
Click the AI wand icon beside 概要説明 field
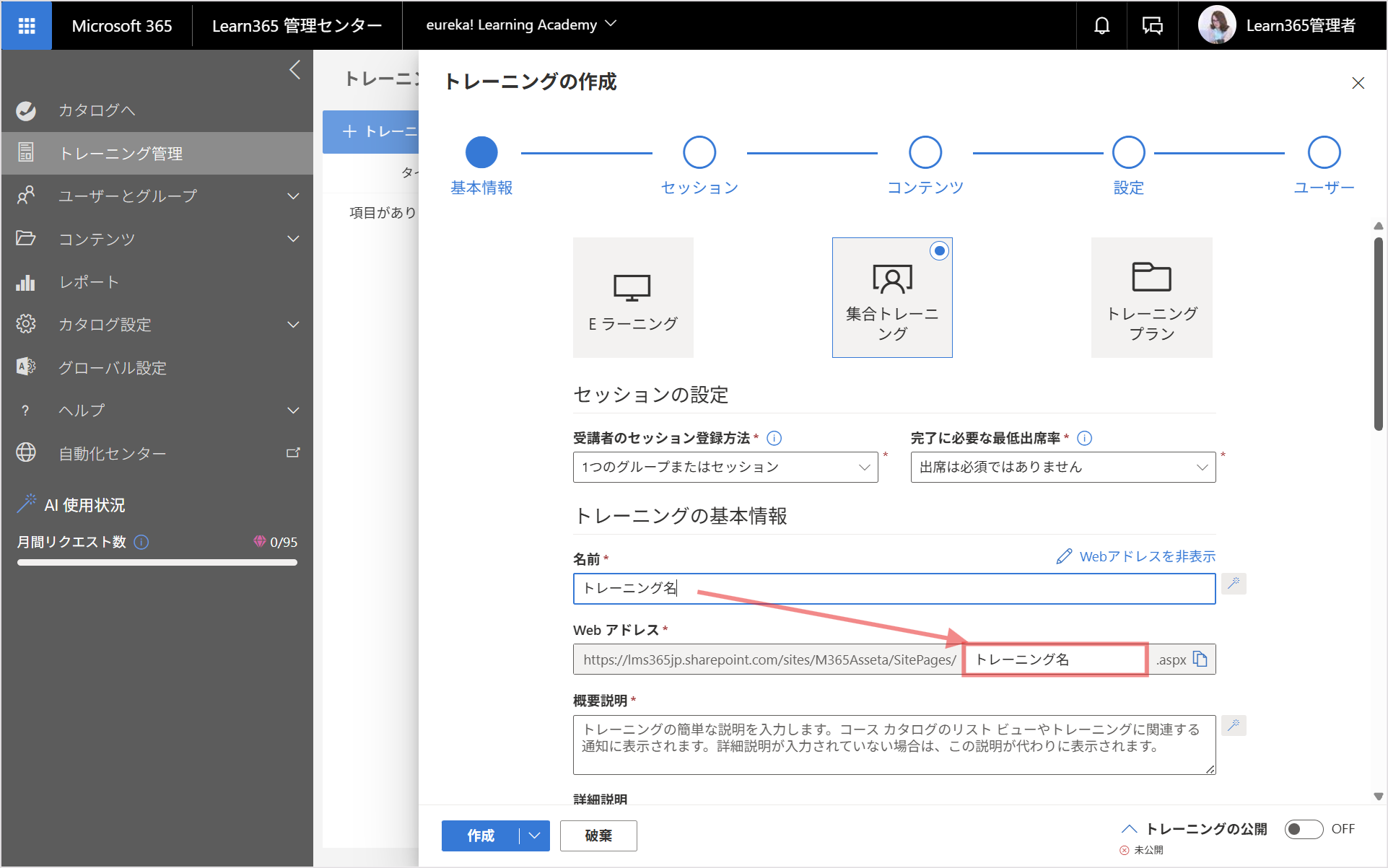(1234, 725)
